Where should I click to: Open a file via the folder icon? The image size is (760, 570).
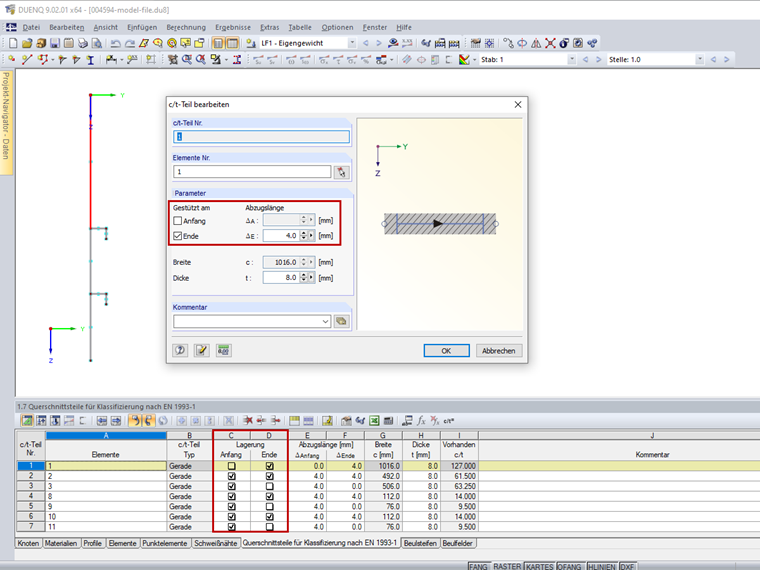pyautogui.click(x=27, y=43)
